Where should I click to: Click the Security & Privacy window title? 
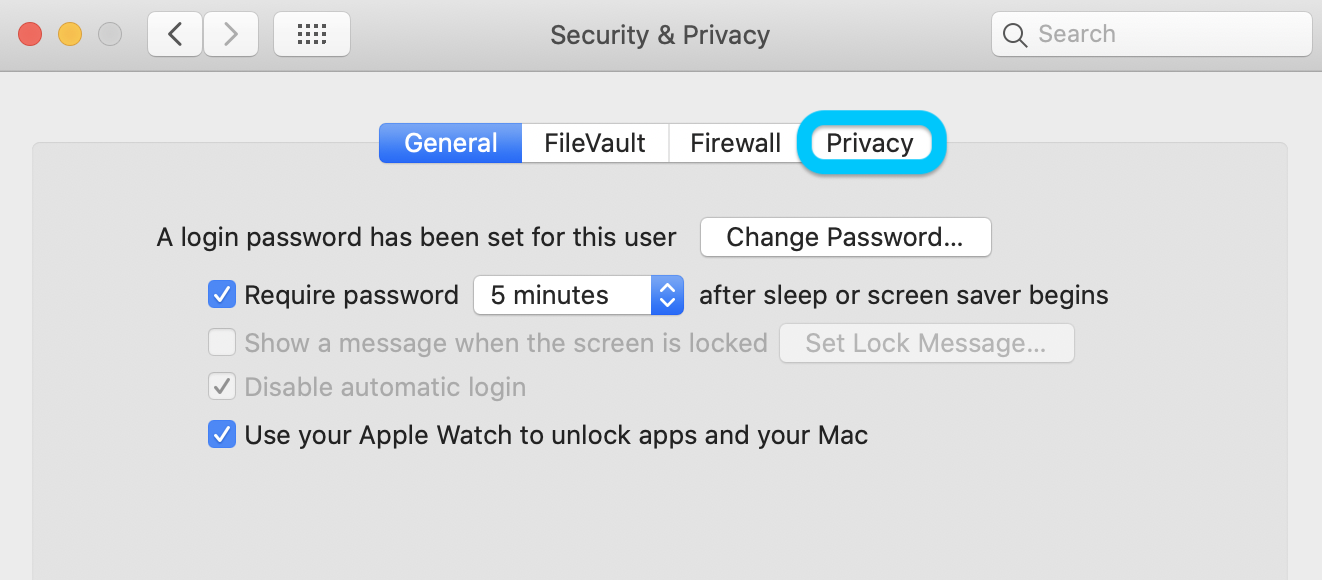coord(660,35)
